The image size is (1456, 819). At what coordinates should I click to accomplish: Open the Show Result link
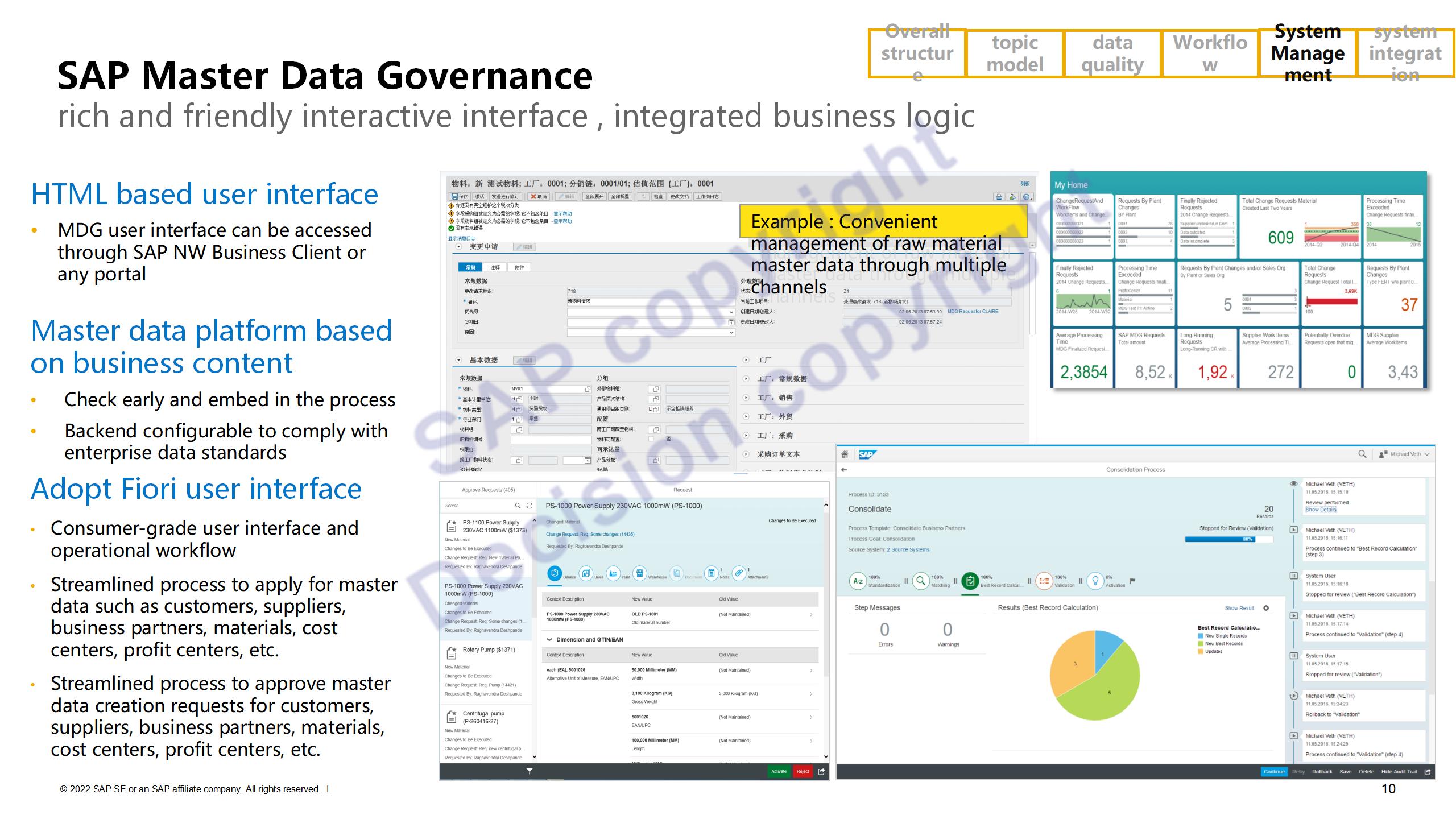pyautogui.click(x=1239, y=608)
